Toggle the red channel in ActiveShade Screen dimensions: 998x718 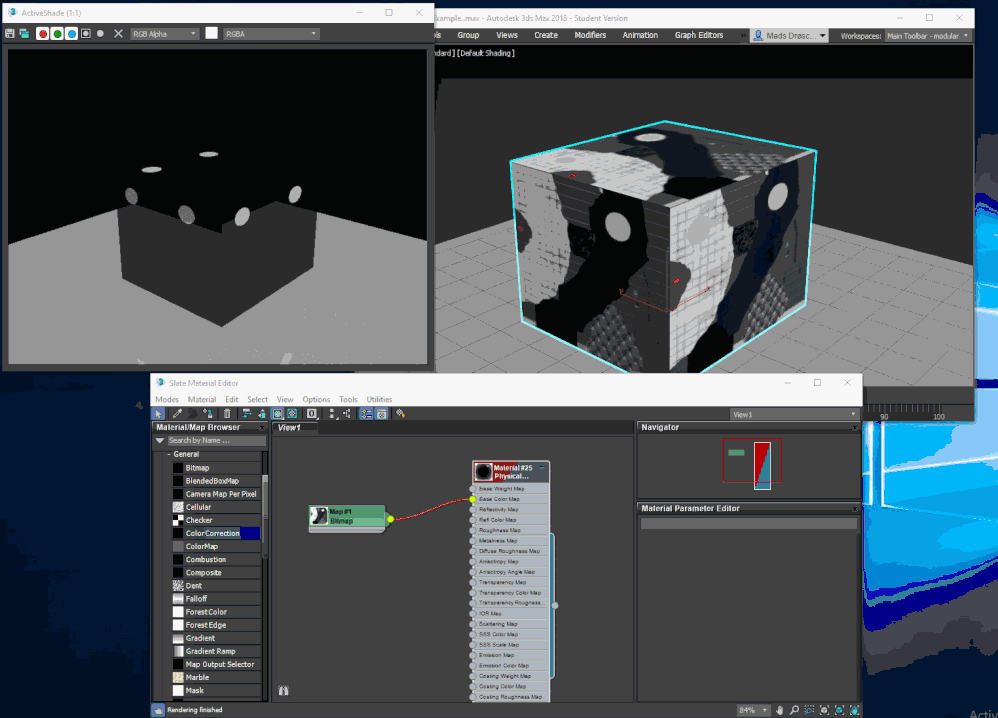[43, 33]
